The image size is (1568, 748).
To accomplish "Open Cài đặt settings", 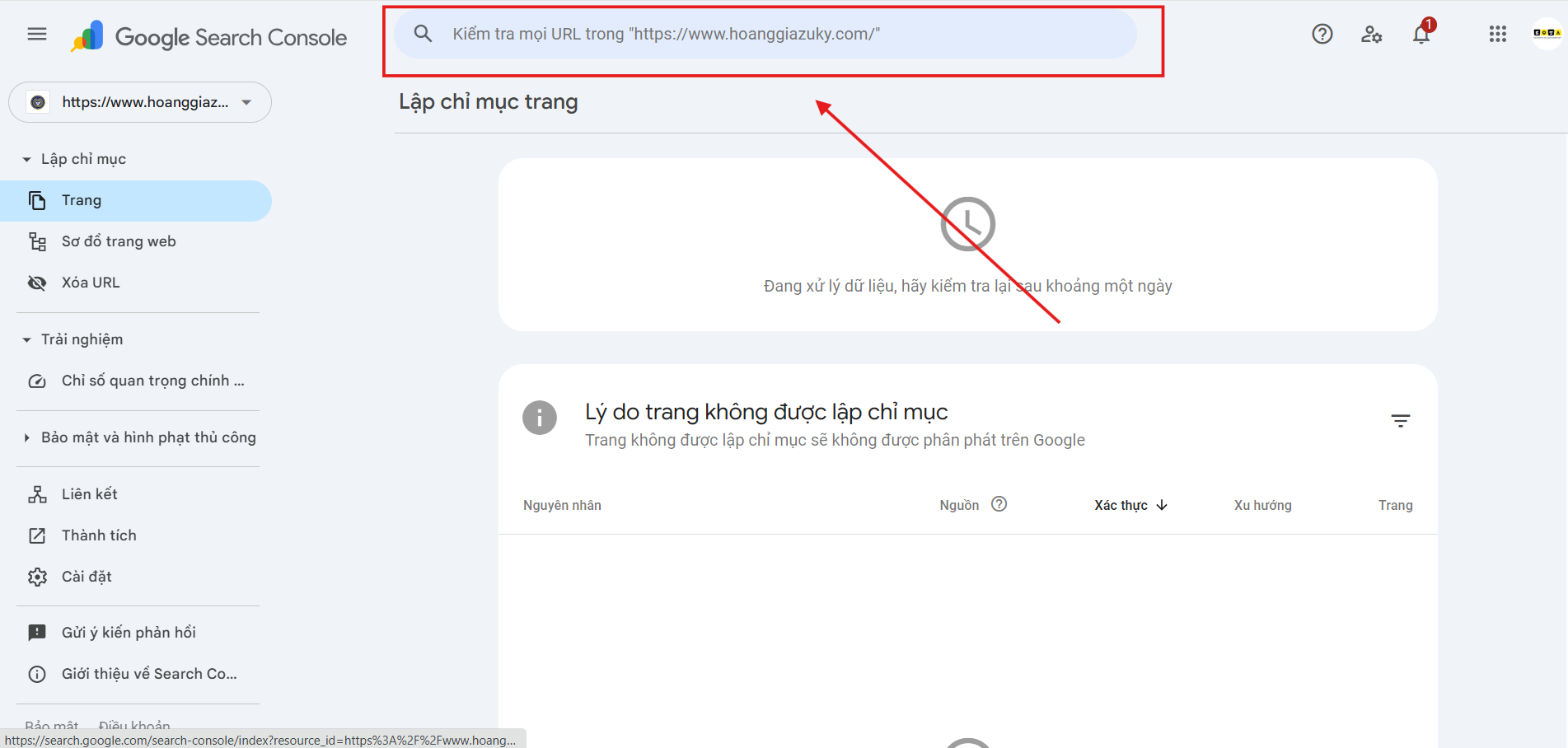I will (87, 577).
